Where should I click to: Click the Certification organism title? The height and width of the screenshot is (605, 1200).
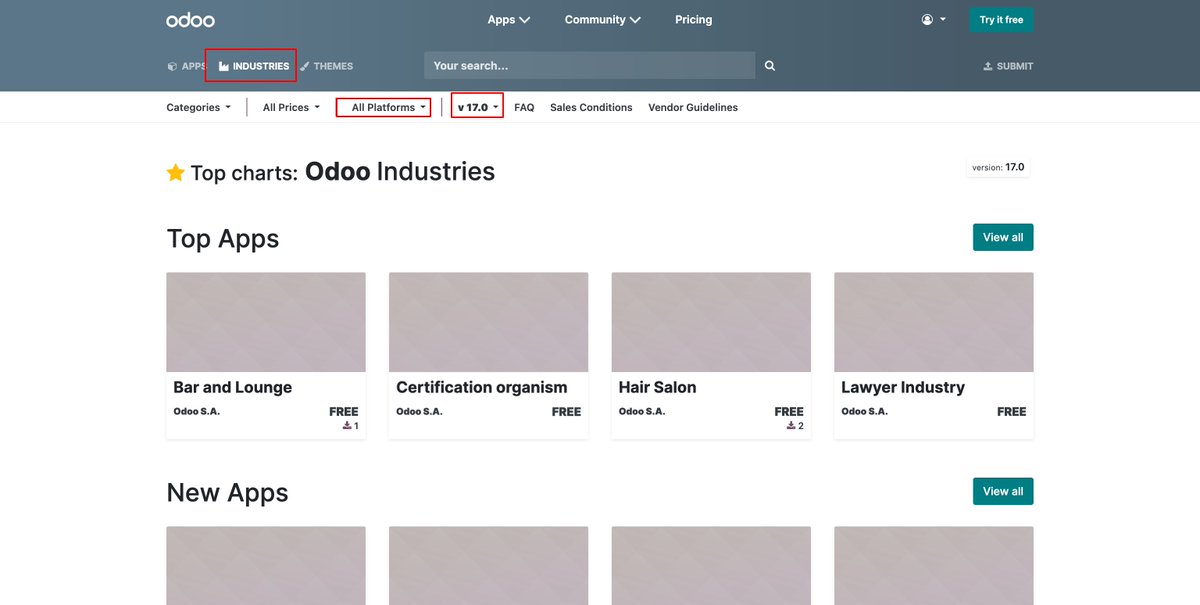click(x=482, y=387)
